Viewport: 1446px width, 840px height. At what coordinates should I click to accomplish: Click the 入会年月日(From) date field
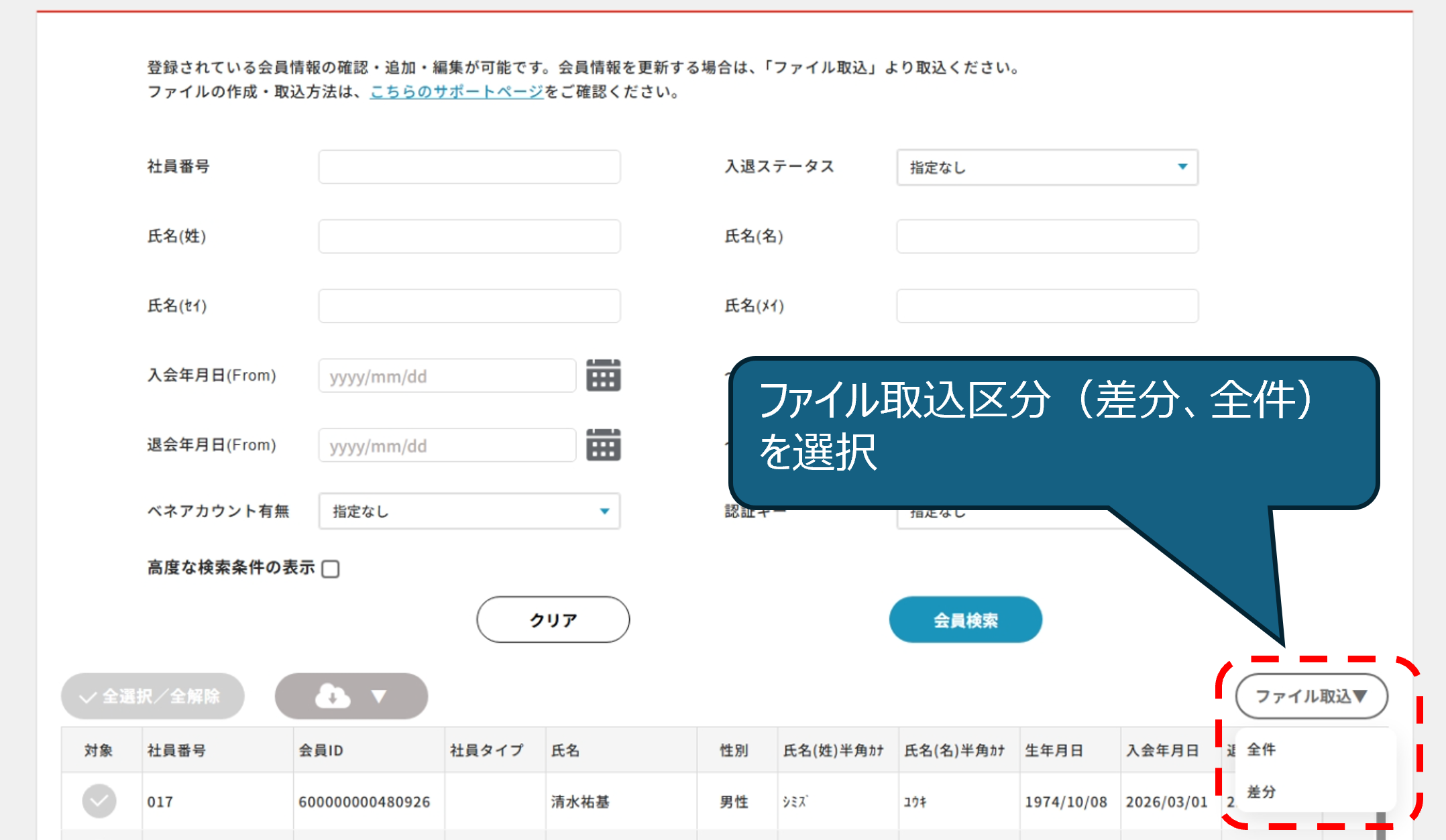[x=447, y=376]
